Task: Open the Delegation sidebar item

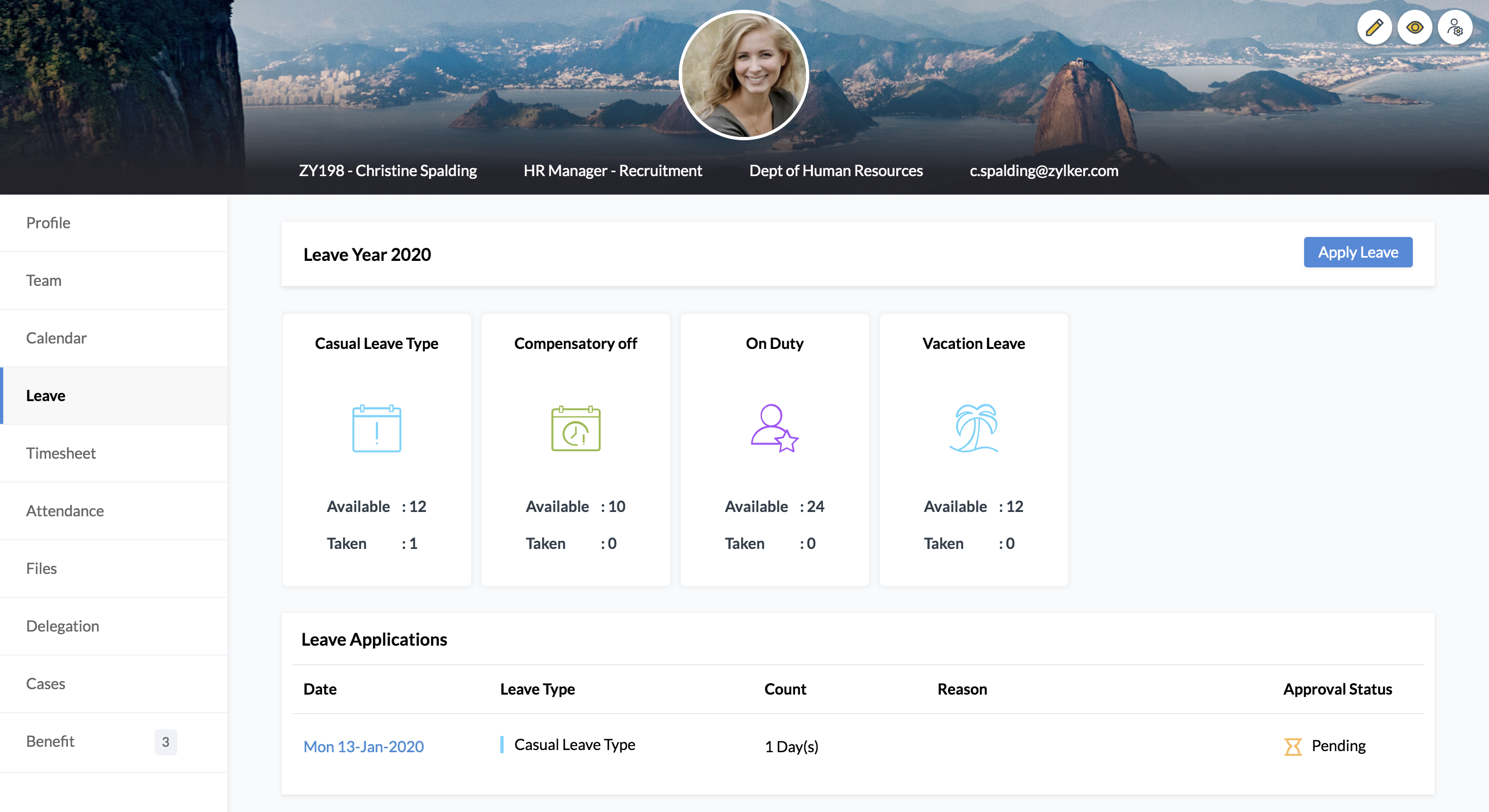Action: (63, 626)
